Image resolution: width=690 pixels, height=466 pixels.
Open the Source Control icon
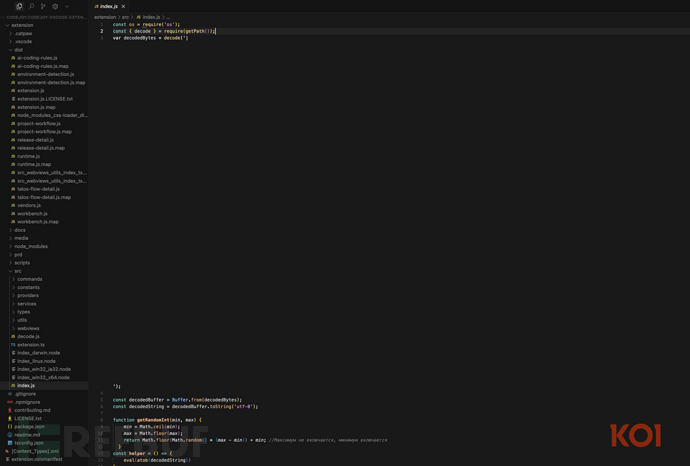(x=43, y=6)
